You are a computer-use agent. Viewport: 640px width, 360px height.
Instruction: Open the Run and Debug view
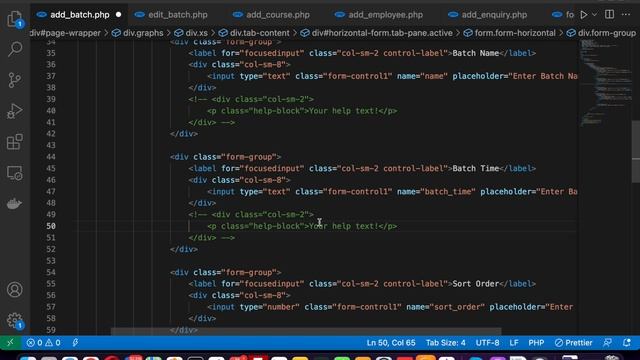15,111
